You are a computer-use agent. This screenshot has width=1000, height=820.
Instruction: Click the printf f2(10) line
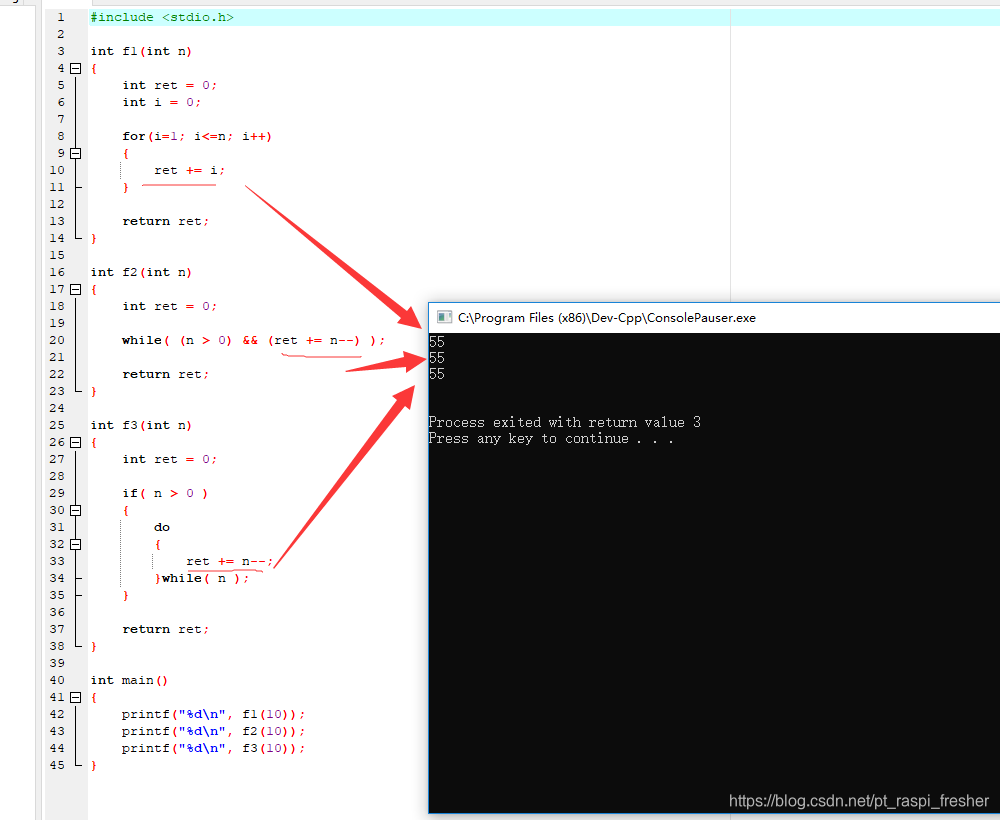coord(214,731)
